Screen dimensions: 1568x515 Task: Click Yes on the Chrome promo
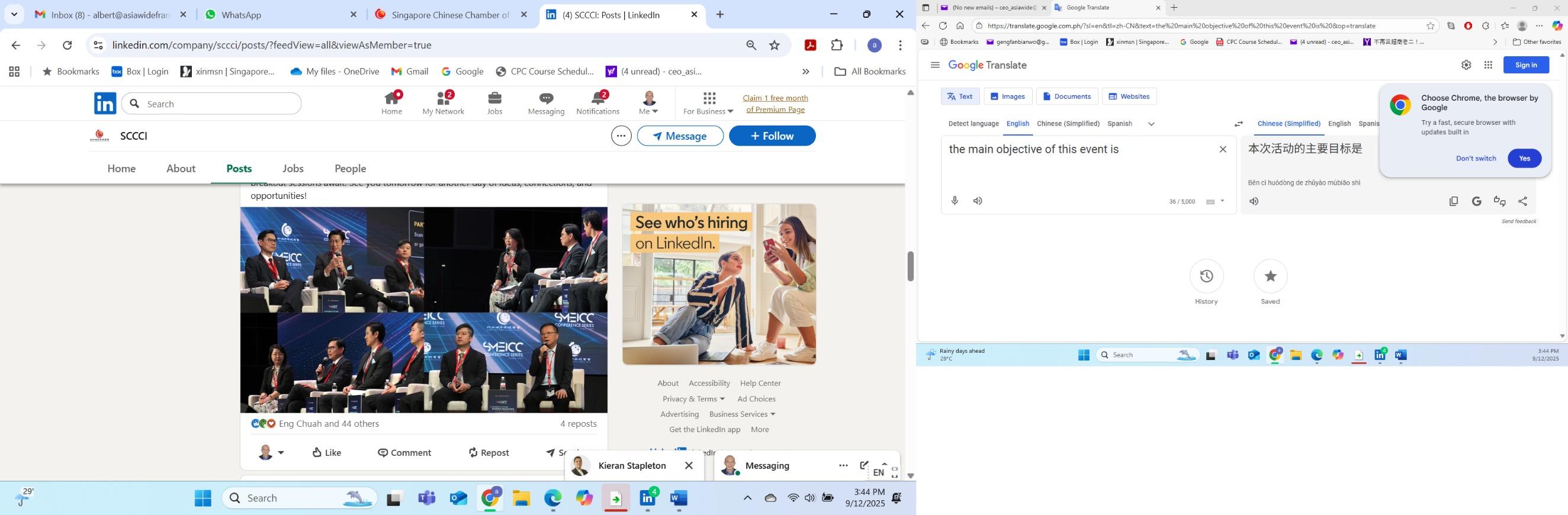click(x=1524, y=158)
